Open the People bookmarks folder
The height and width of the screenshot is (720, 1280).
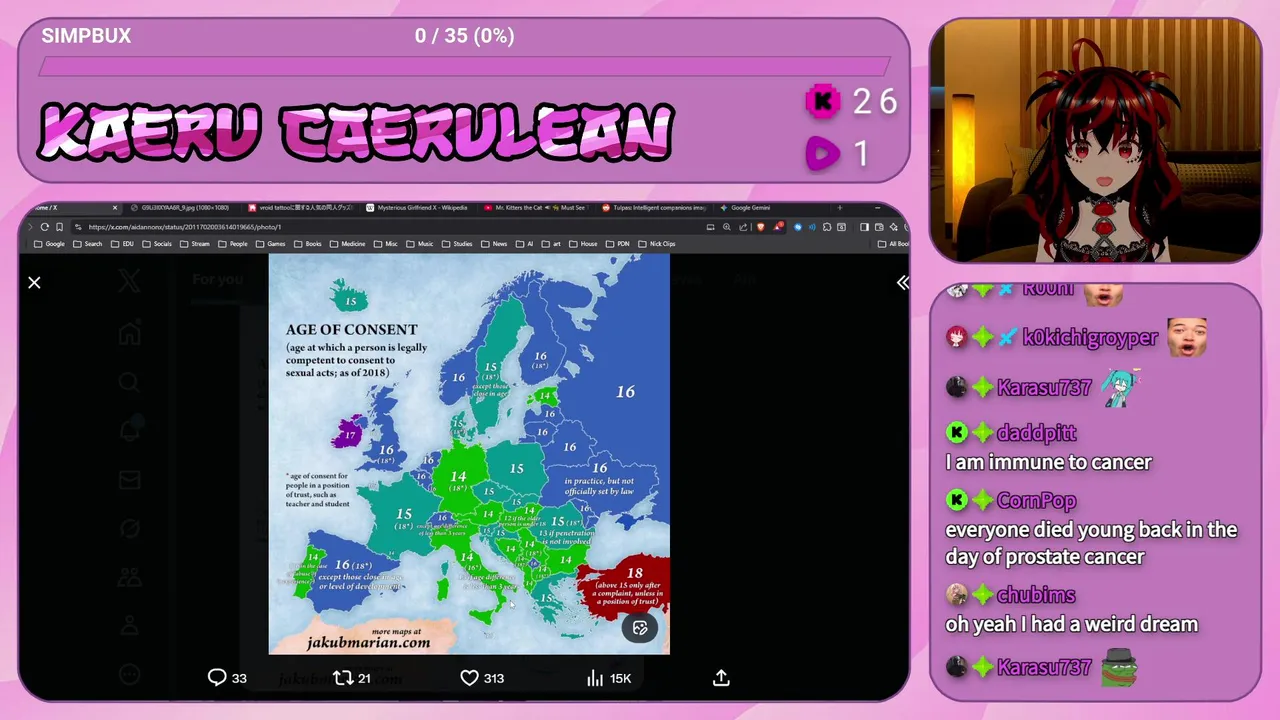click(233, 244)
